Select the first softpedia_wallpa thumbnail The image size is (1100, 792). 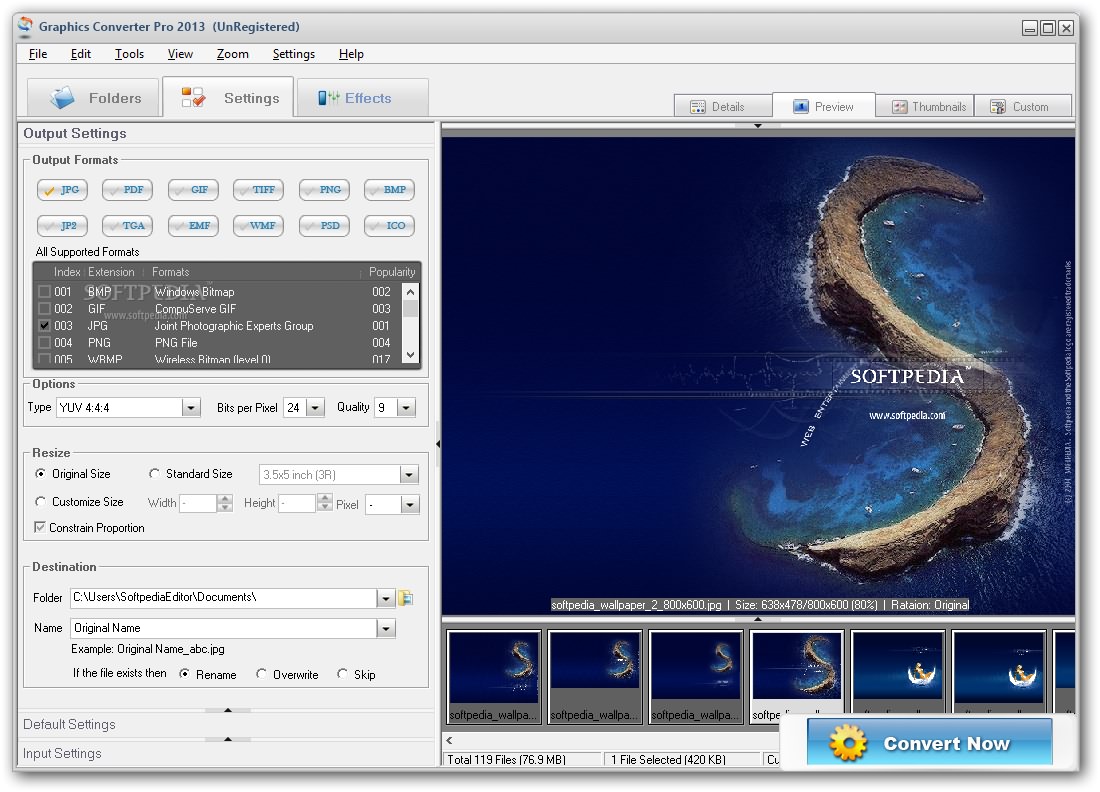point(494,676)
